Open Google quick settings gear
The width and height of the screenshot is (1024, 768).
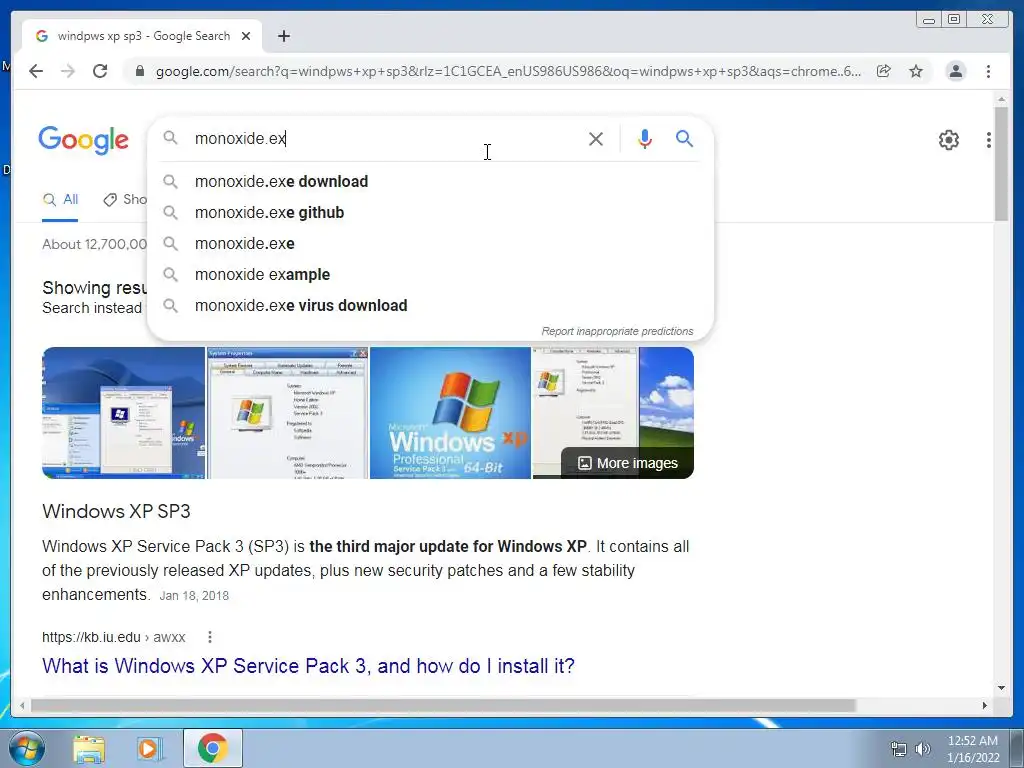[x=949, y=140]
